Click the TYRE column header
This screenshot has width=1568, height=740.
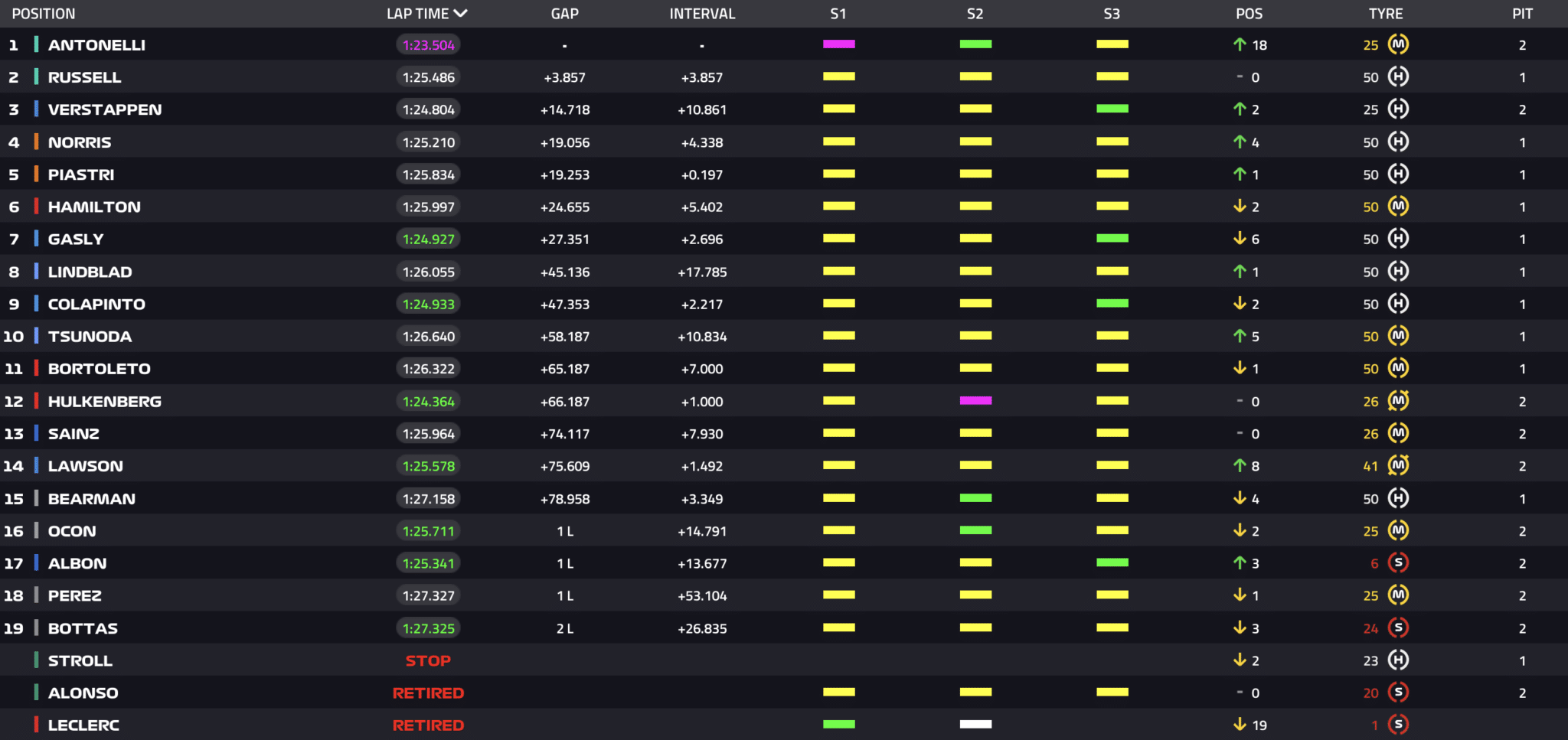[1386, 14]
